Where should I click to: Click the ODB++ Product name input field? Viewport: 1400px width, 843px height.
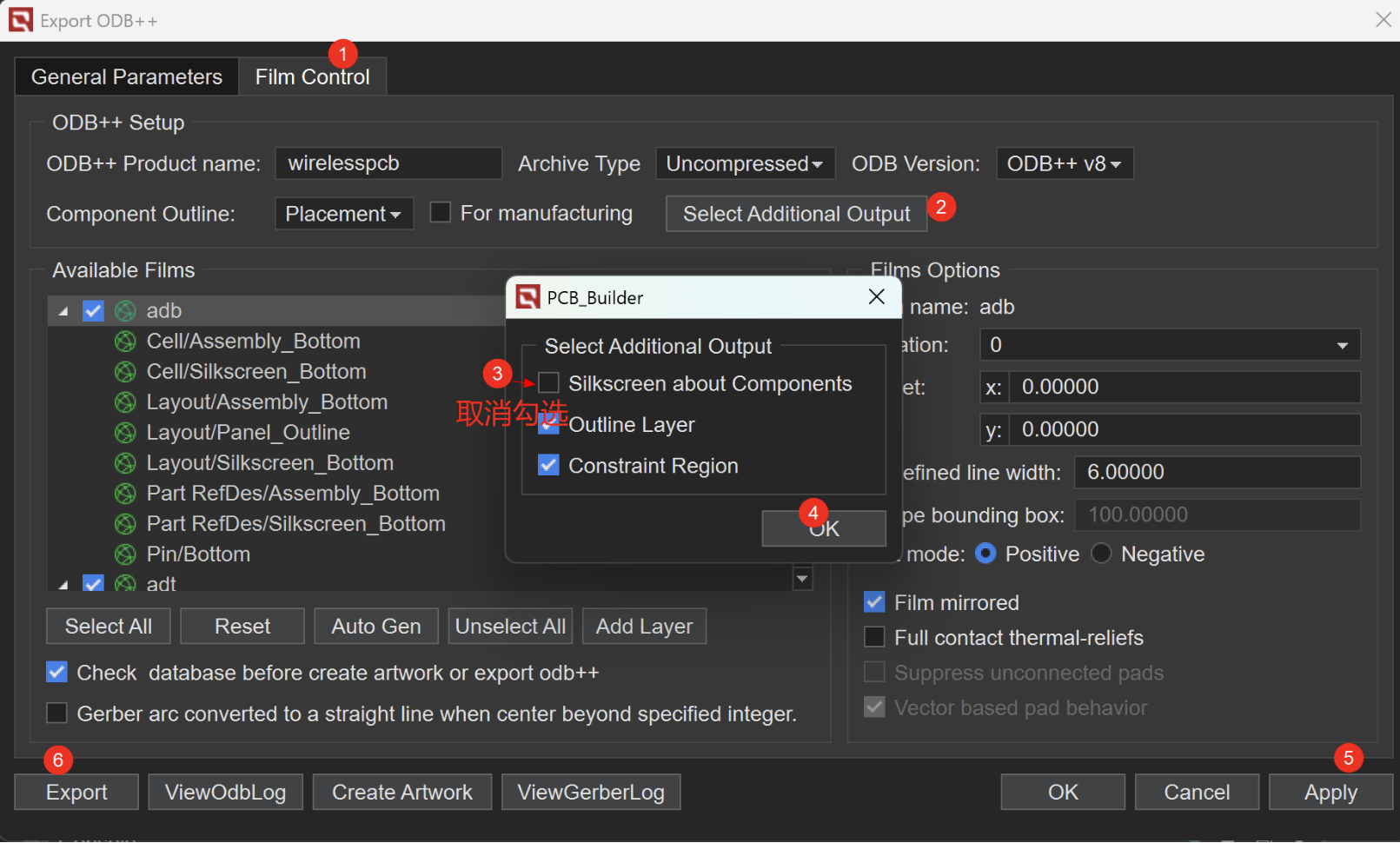(x=388, y=163)
